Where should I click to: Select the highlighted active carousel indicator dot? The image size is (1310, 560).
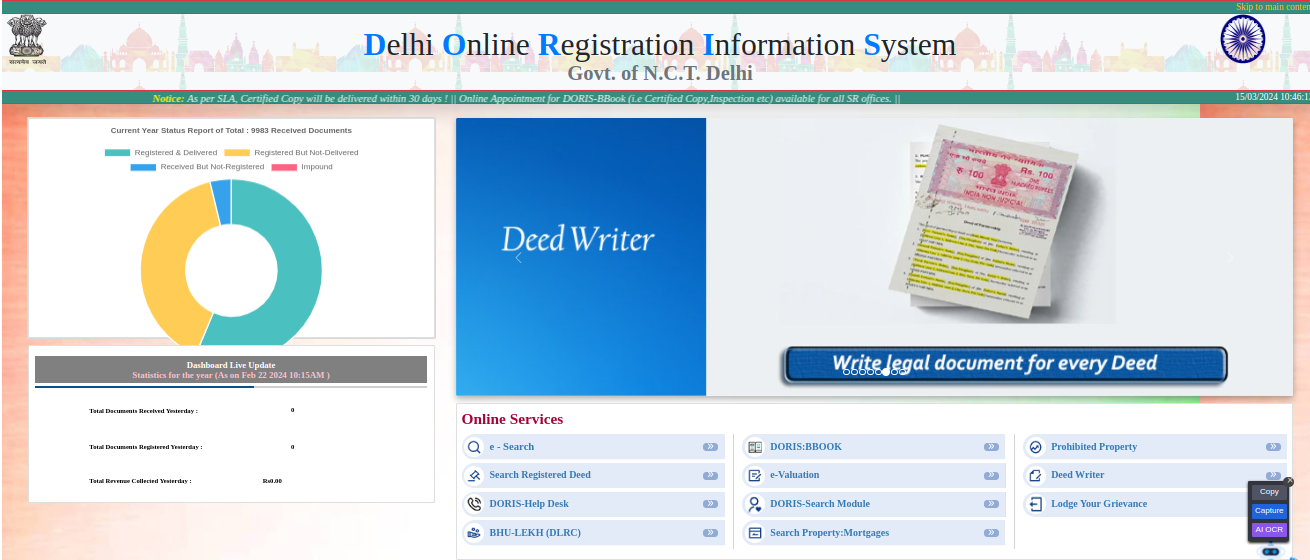click(887, 372)
